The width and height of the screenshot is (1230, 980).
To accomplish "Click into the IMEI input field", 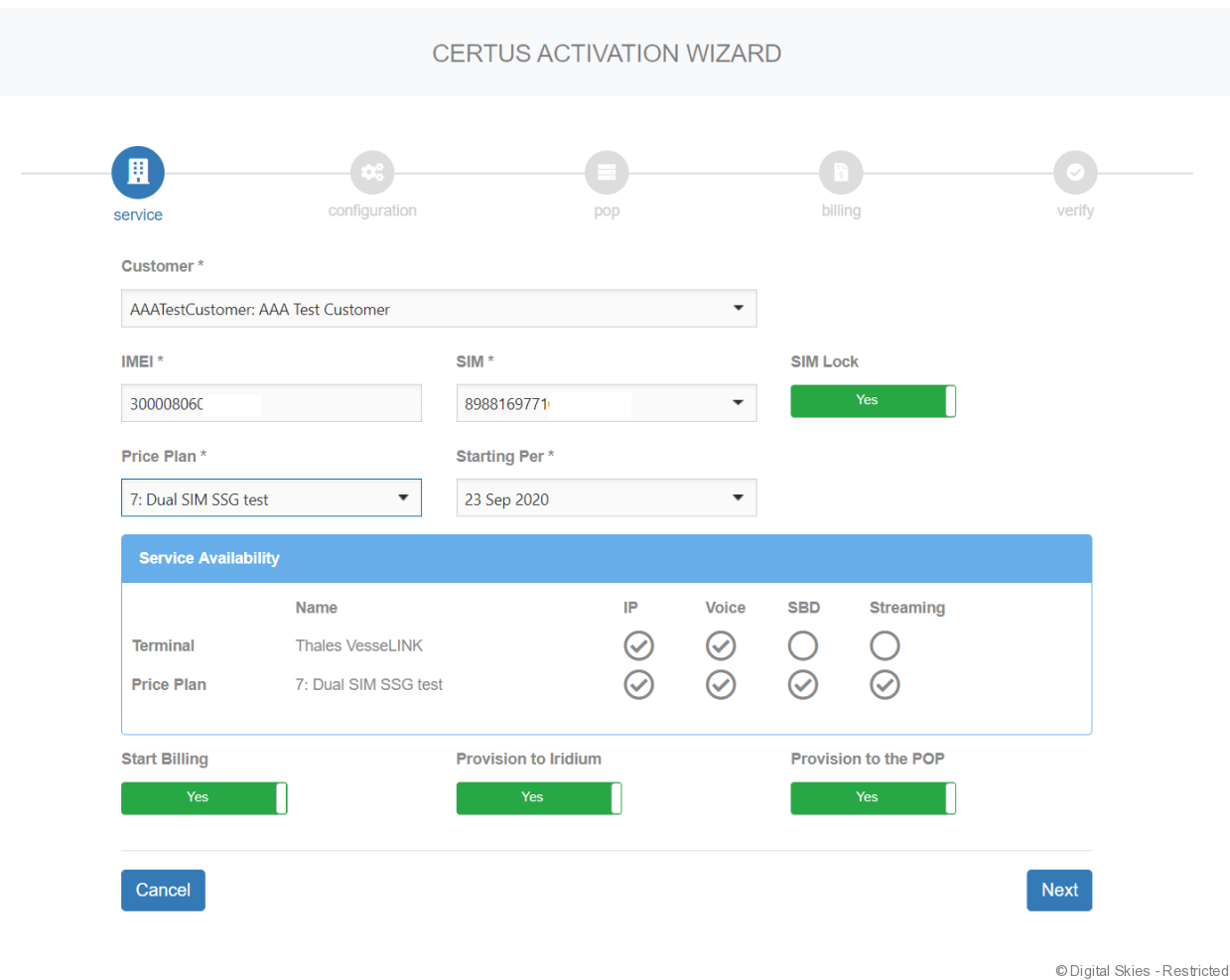I will [271, 403].
